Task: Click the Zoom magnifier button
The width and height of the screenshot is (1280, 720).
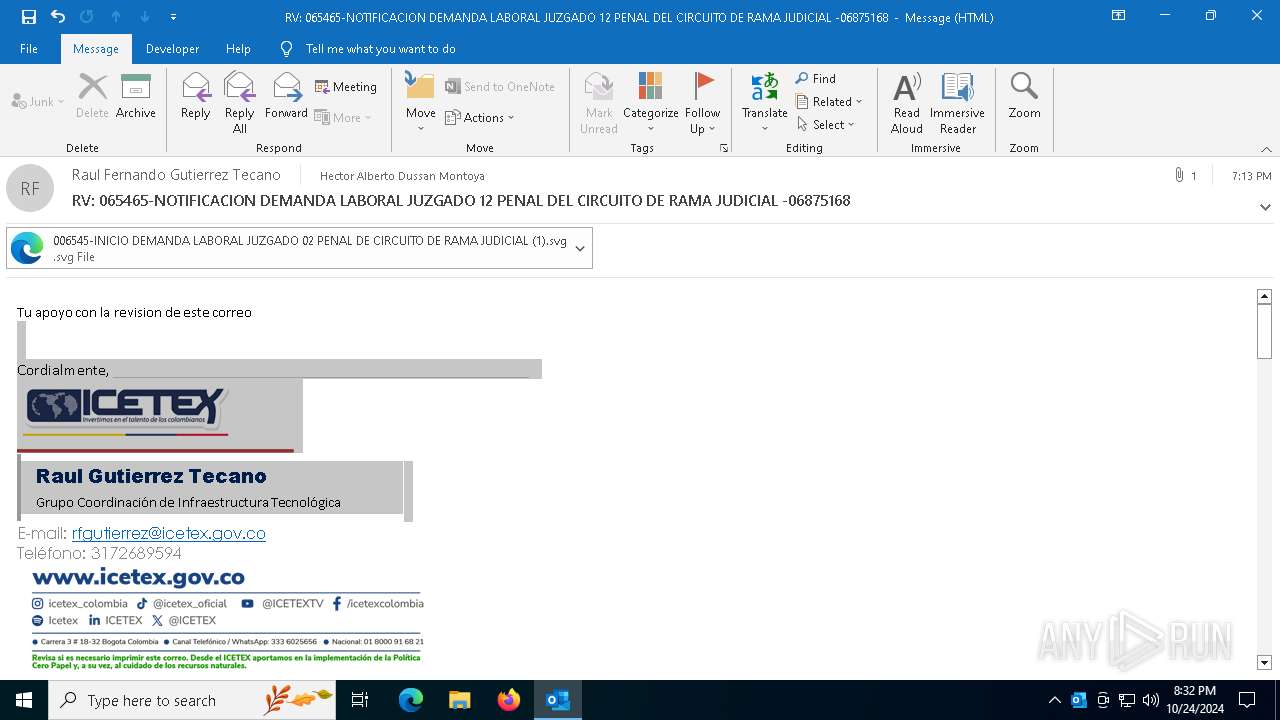Action: point(1024,96)
